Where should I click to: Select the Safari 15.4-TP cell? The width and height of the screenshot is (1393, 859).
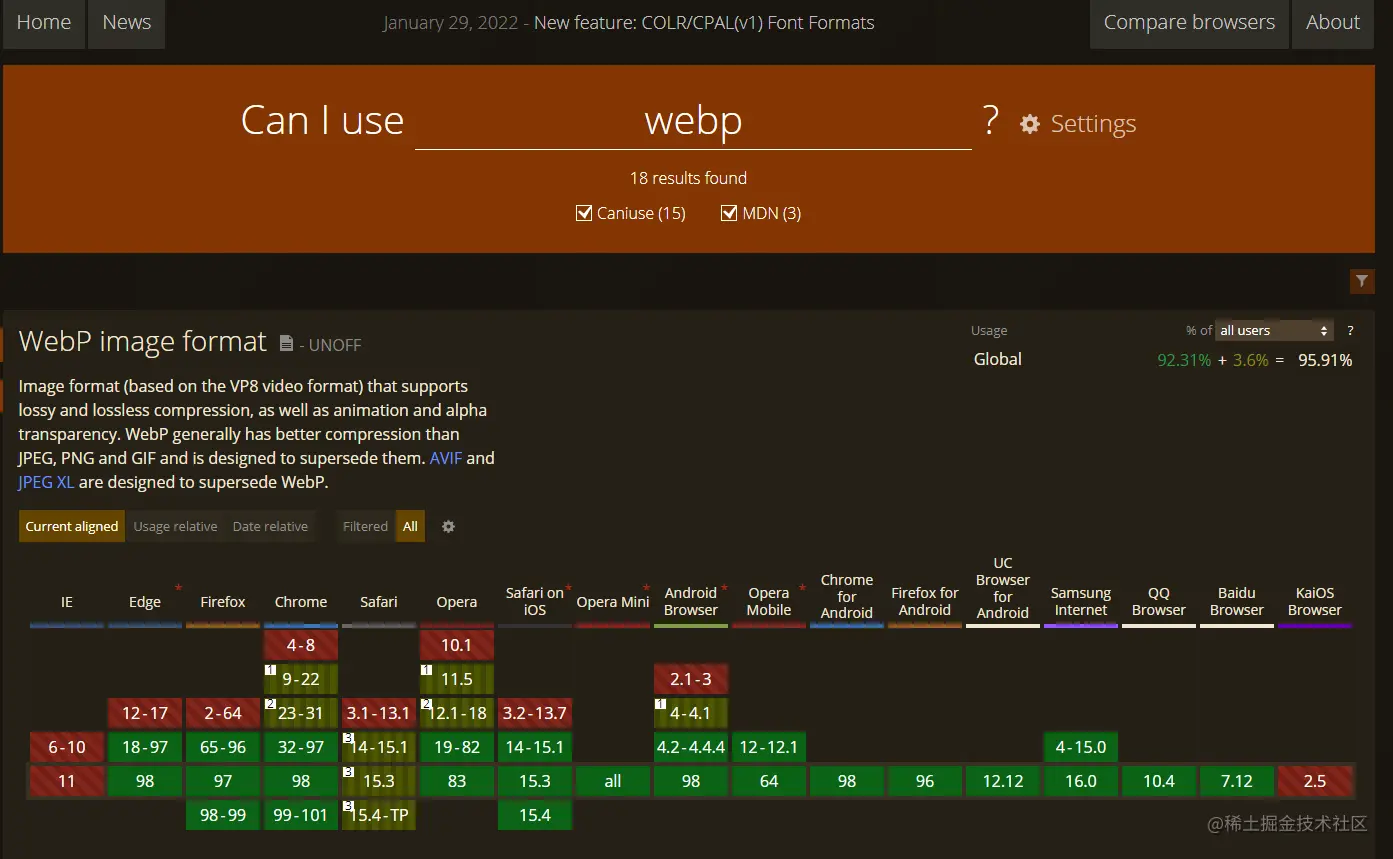379,815
